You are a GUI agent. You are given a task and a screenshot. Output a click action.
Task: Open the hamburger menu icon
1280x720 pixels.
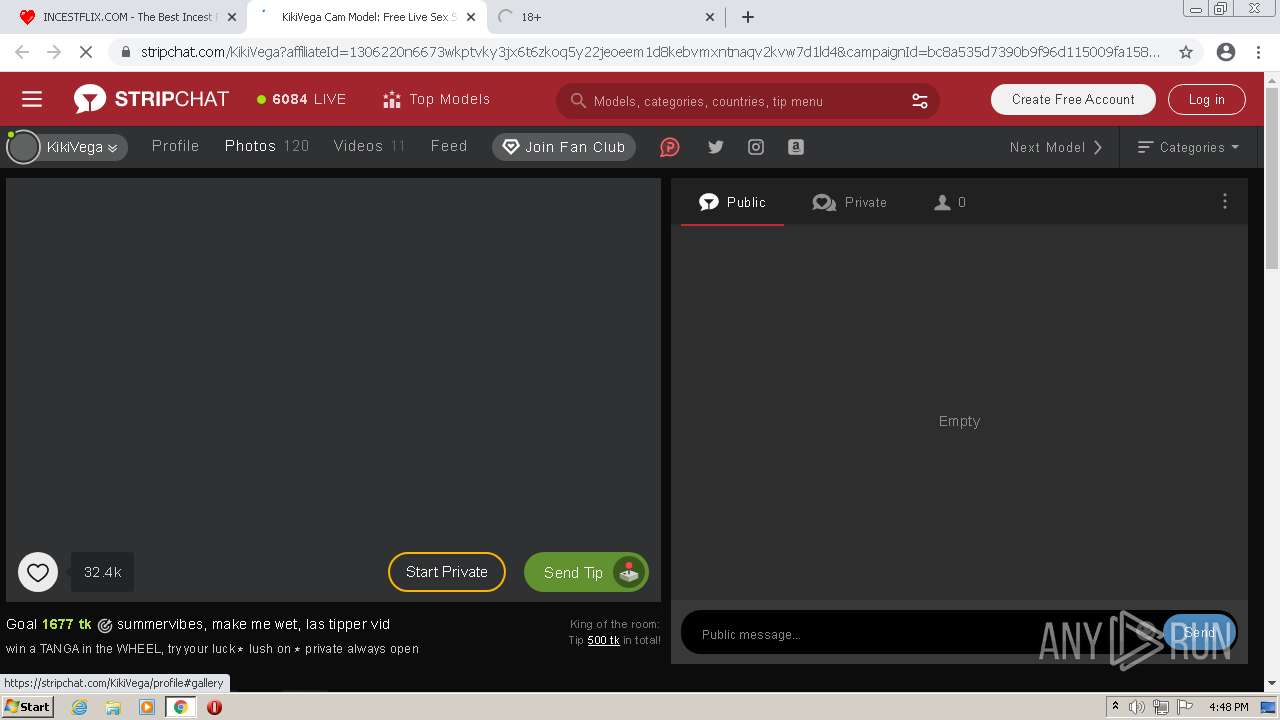click(32, 99)
